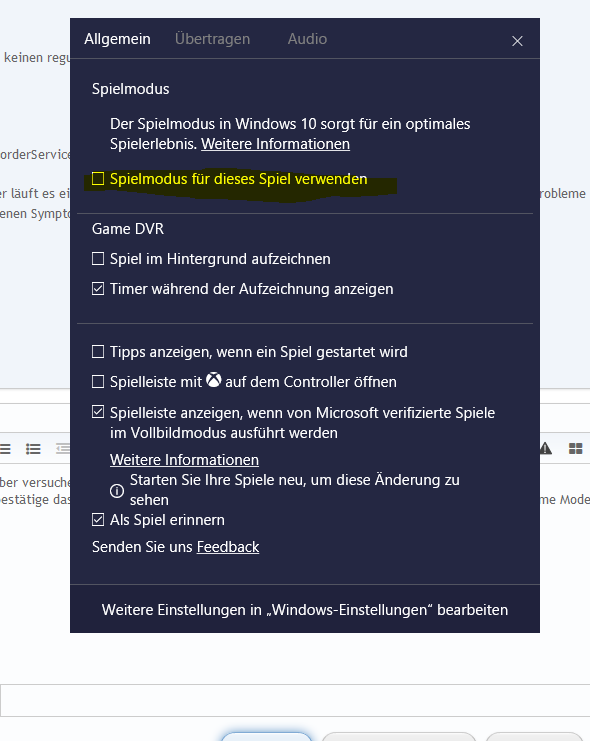Enable Spielleiste mit Controller öffnen checkbox
Screen dimensions: 590x741
[x=98, y=381]
